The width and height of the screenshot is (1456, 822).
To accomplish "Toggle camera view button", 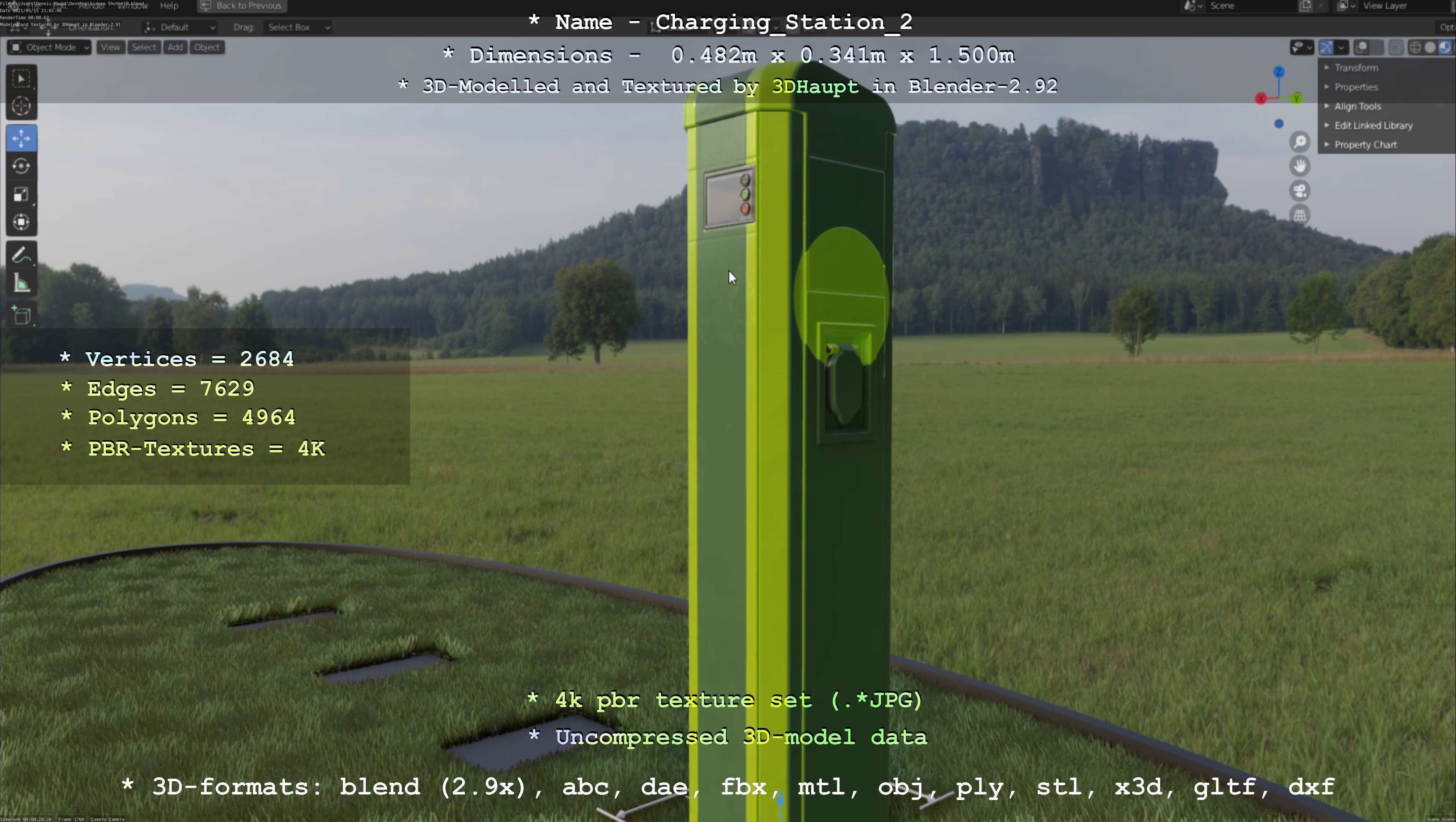I will [x=1300, y=191].
